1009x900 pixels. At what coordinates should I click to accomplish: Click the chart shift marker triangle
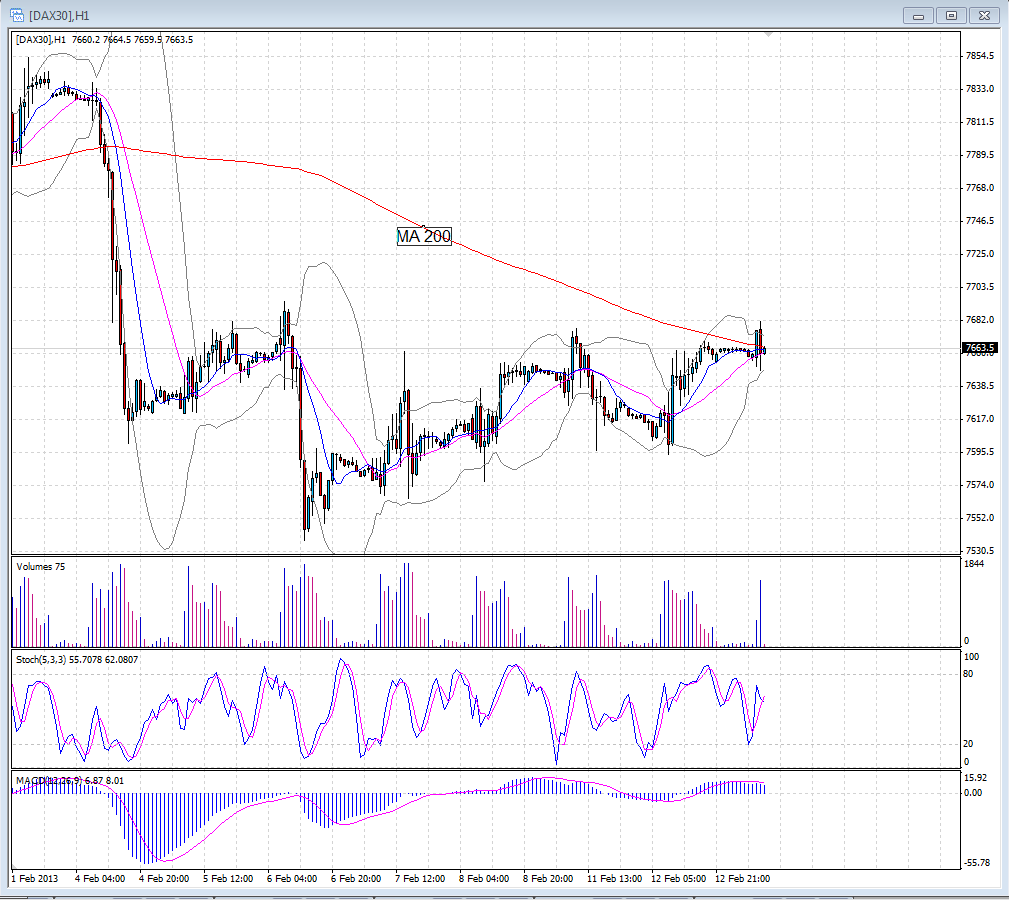point(768,33)
